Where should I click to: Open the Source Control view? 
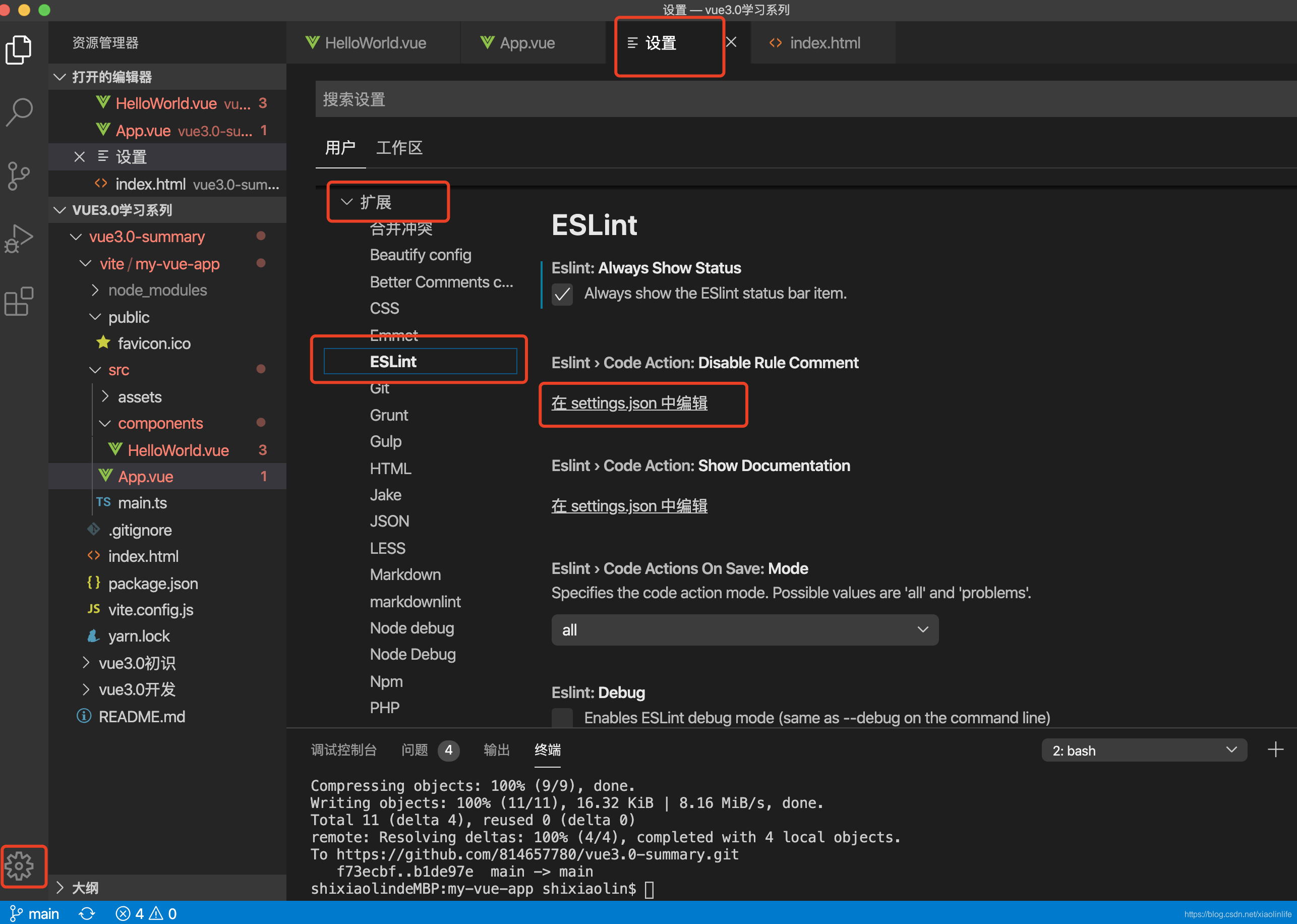[x=19, y=177]
